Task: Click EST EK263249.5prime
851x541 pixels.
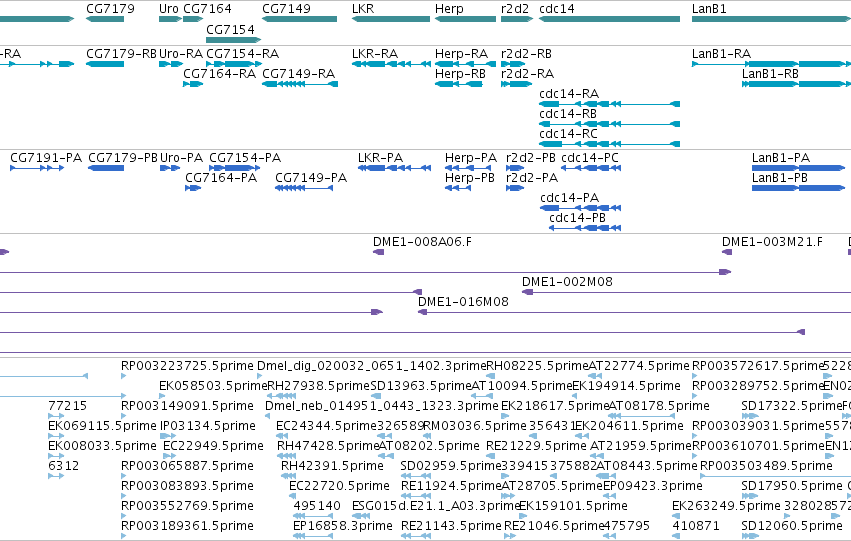Action: pos(726,506)
